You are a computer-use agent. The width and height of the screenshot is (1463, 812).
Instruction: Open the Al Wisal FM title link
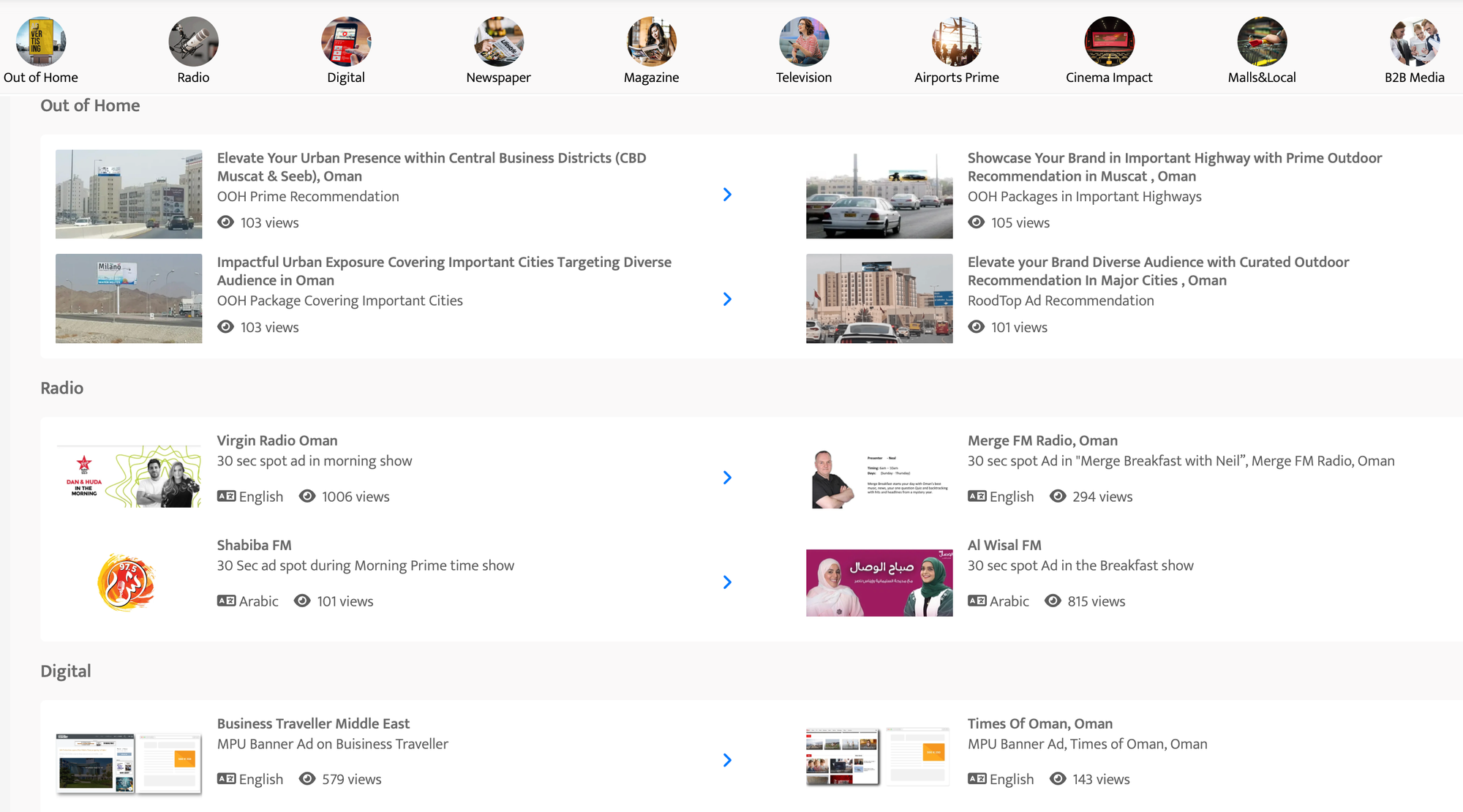[x=1004, y=545]
